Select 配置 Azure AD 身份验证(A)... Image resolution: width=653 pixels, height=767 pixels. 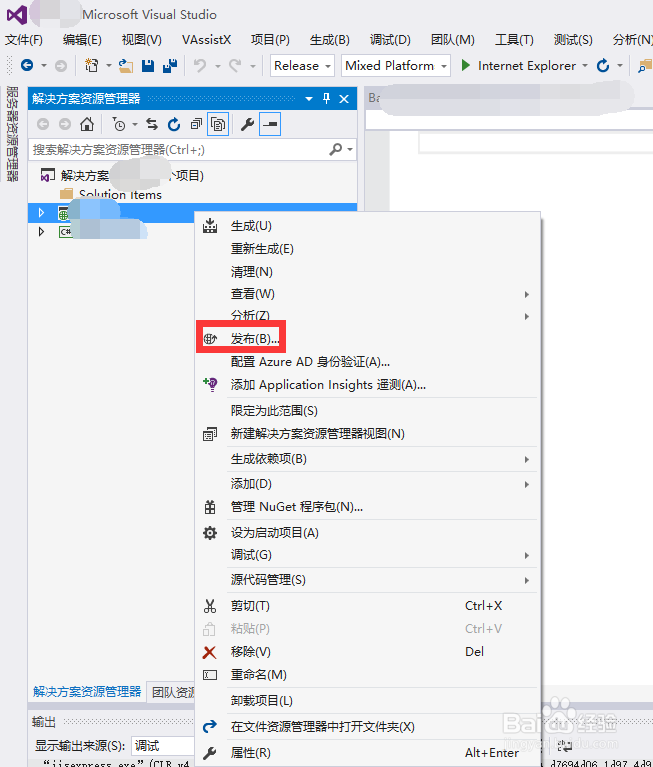coord(368,361)
